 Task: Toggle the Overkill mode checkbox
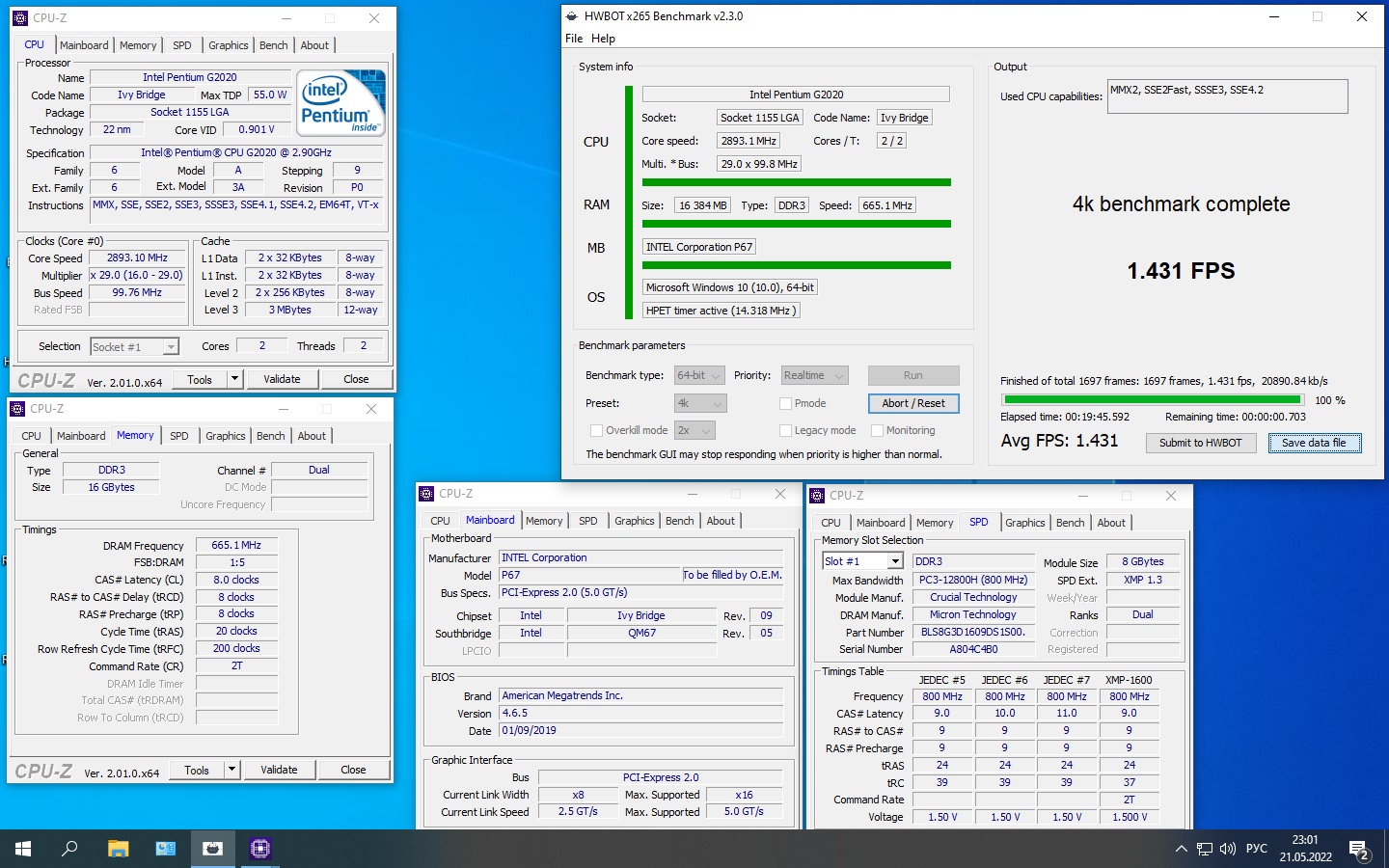coord(596,431)
